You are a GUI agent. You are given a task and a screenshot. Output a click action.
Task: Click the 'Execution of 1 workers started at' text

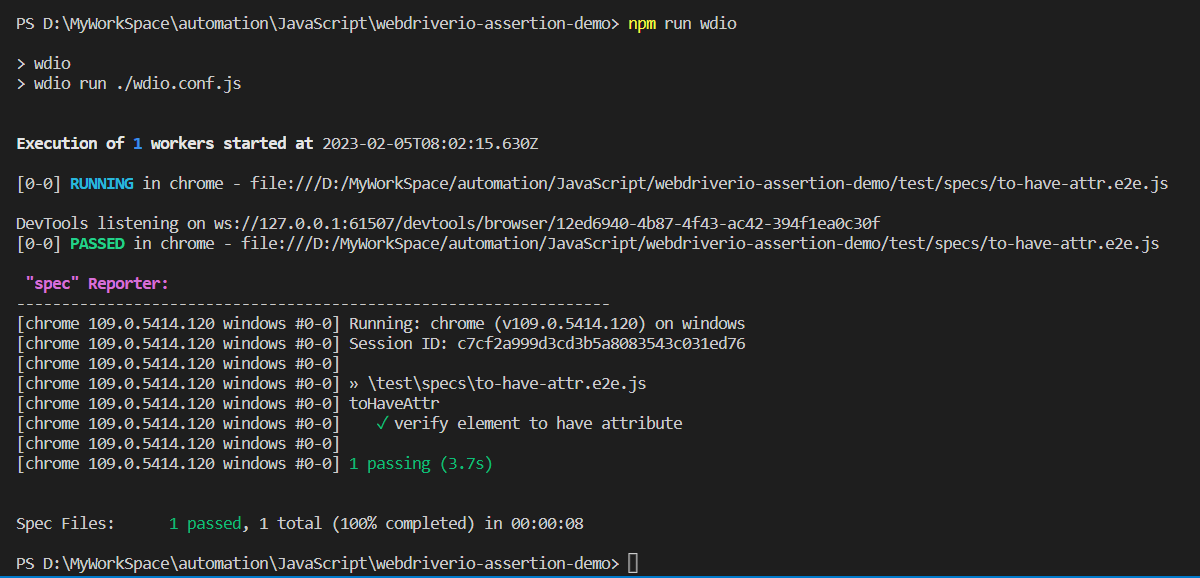165,144
